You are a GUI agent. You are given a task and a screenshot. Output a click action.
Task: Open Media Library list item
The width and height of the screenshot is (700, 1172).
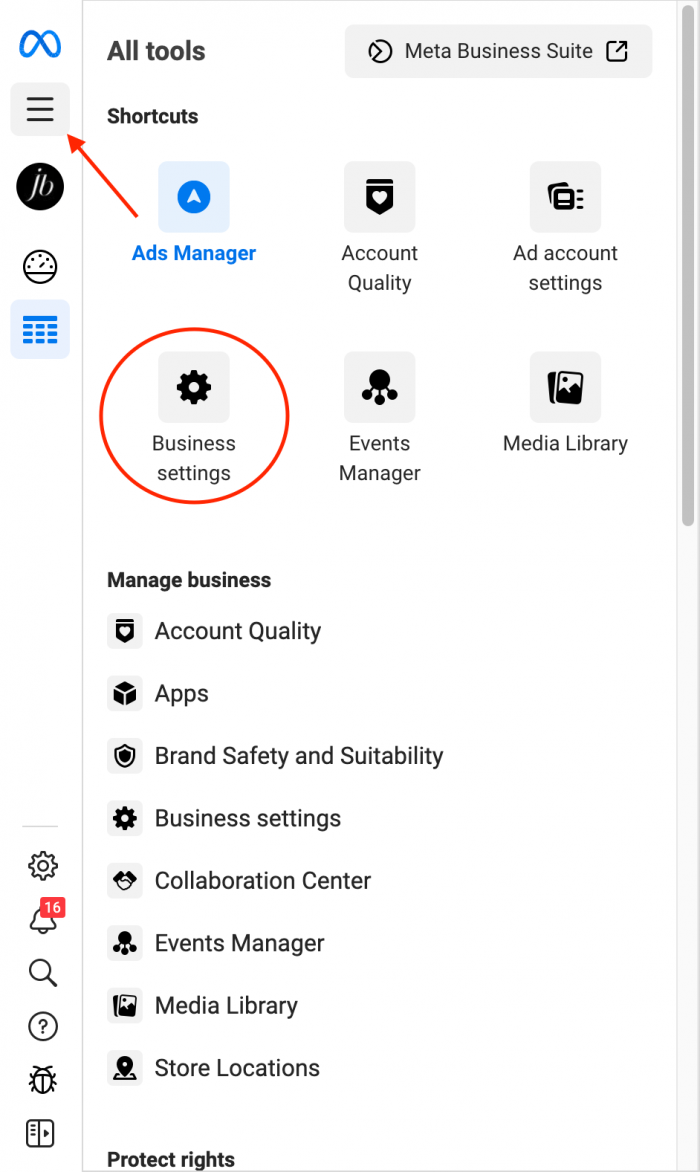pos(202,1005)
